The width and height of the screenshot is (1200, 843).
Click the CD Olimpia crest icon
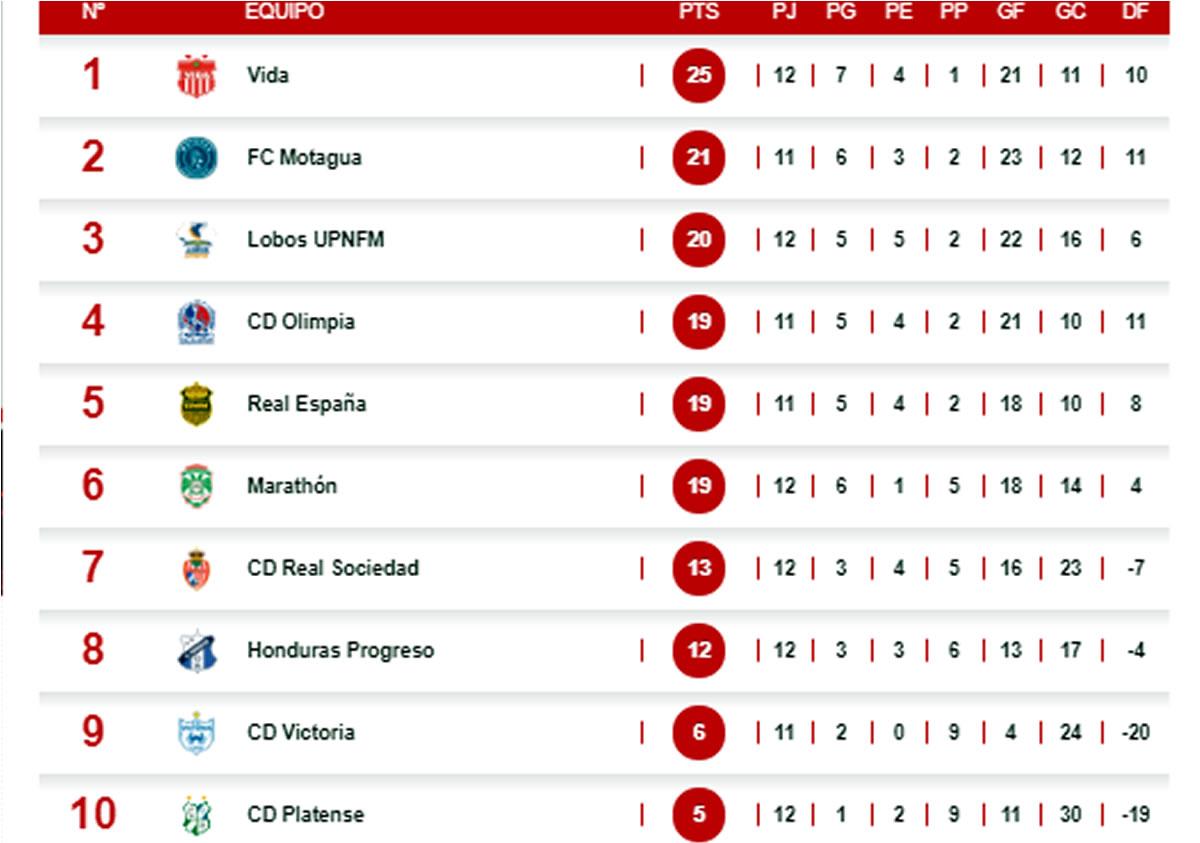tap(196, 322)
